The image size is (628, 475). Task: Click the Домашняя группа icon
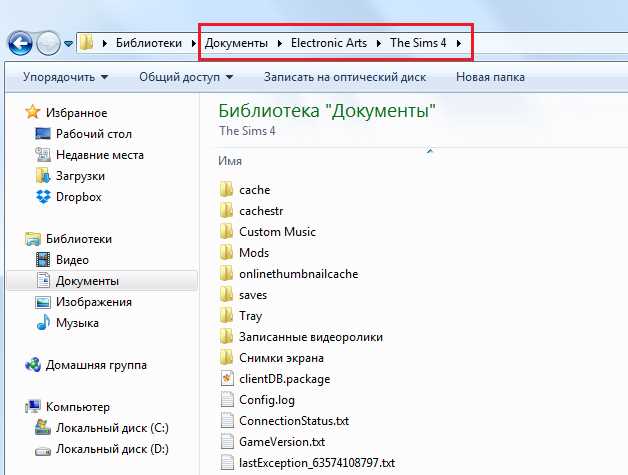[32, 364]
